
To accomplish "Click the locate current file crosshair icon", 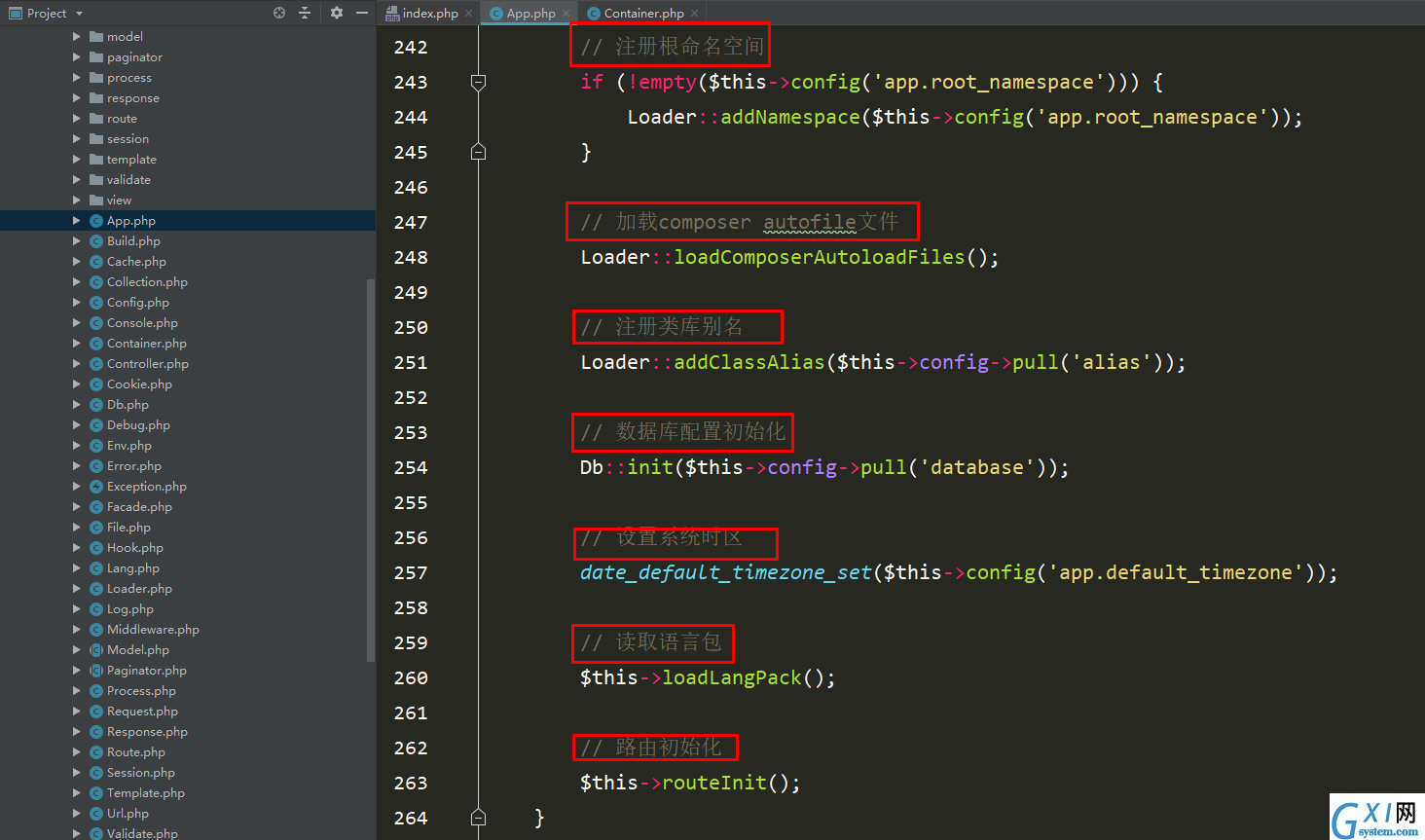I will tap(279, 13).
